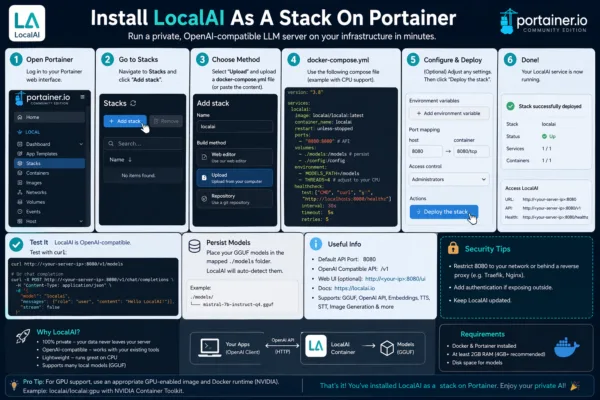Click the container port field showing 8080/tcp
The width and height of the screenshot is (600, 400).
(x=471, y=151)
